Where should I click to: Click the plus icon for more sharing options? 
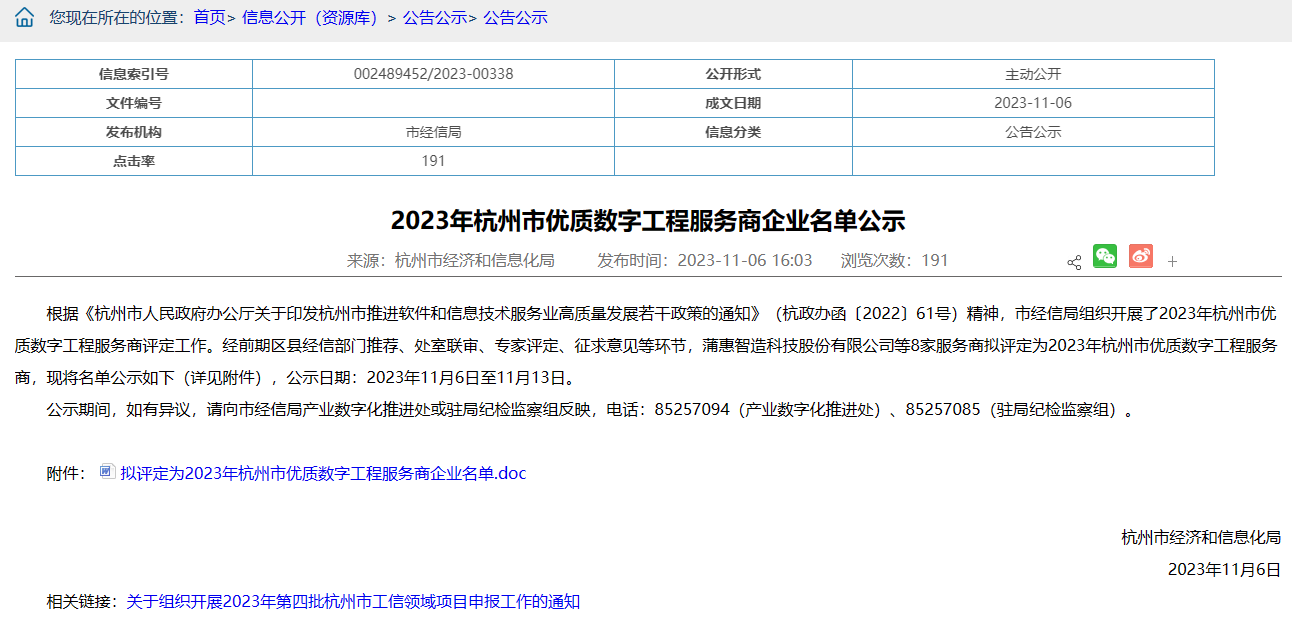[x=1173, y=262]
